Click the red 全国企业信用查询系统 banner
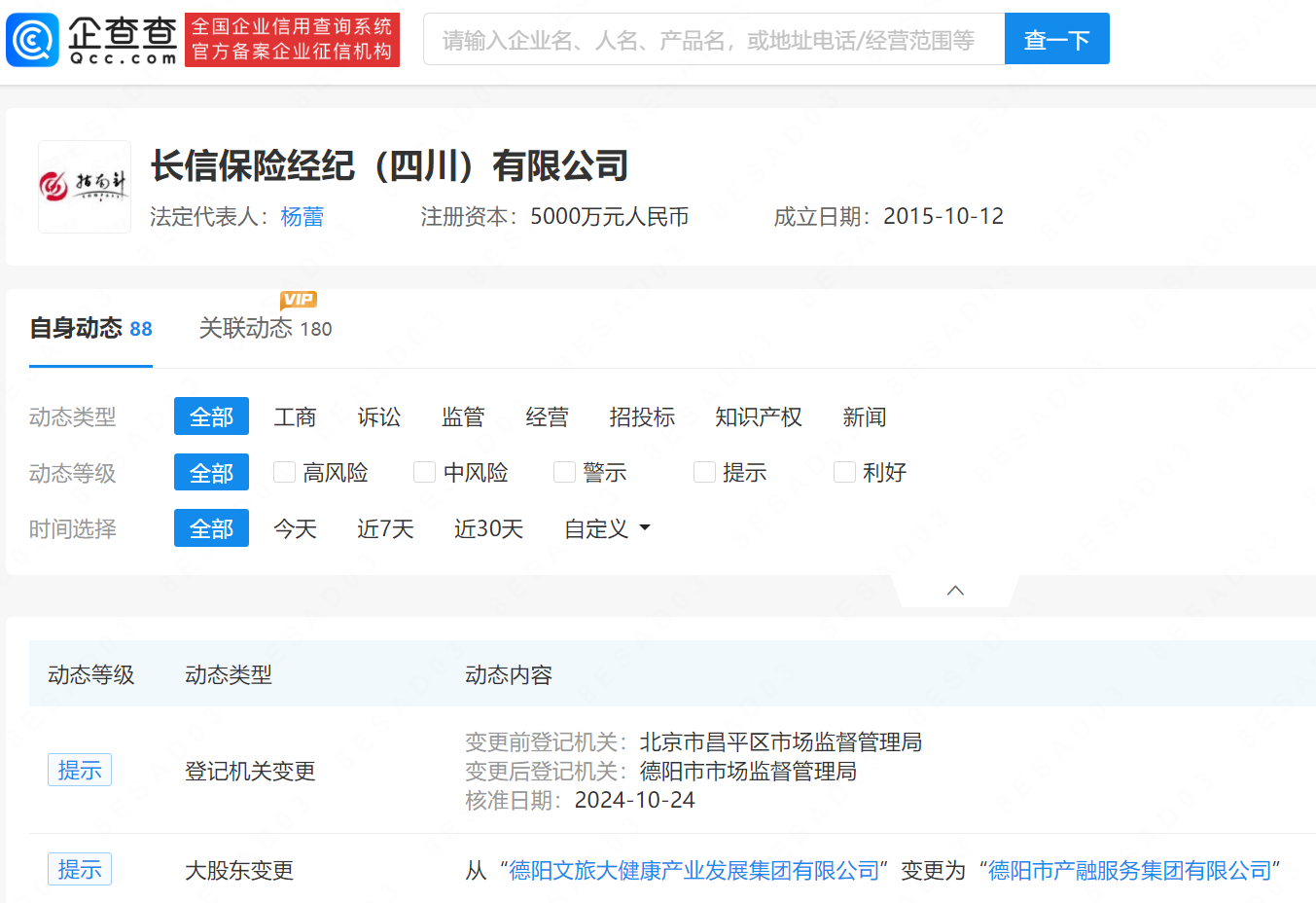Screen dimensions: 1316x903 click(292, 40)
